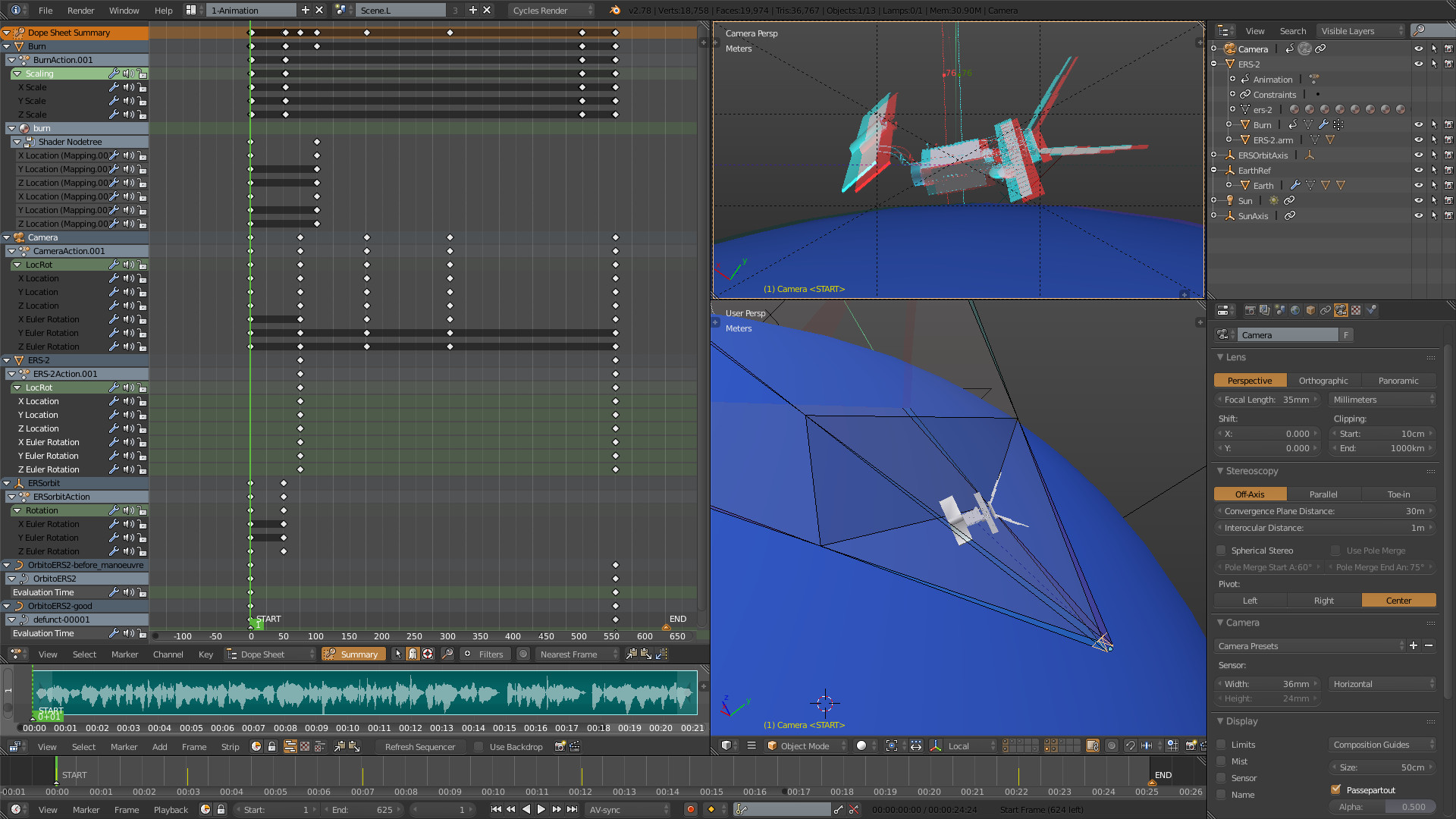Open the Object constraints properties tab icon
The image size is (1456, 819).
pyautogui.click(x=1326, y=310)
